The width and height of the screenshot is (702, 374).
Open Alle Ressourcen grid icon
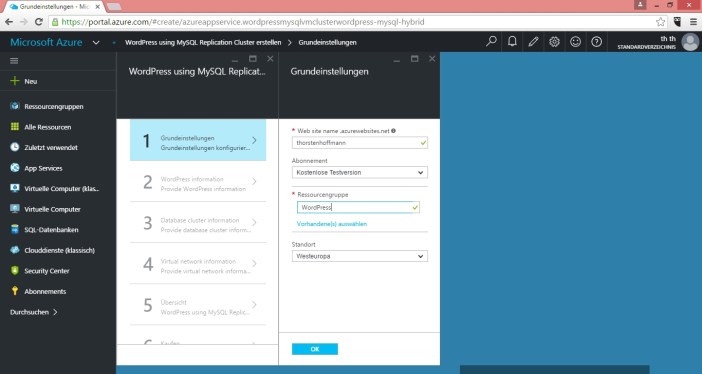click(x=15, y=127)
